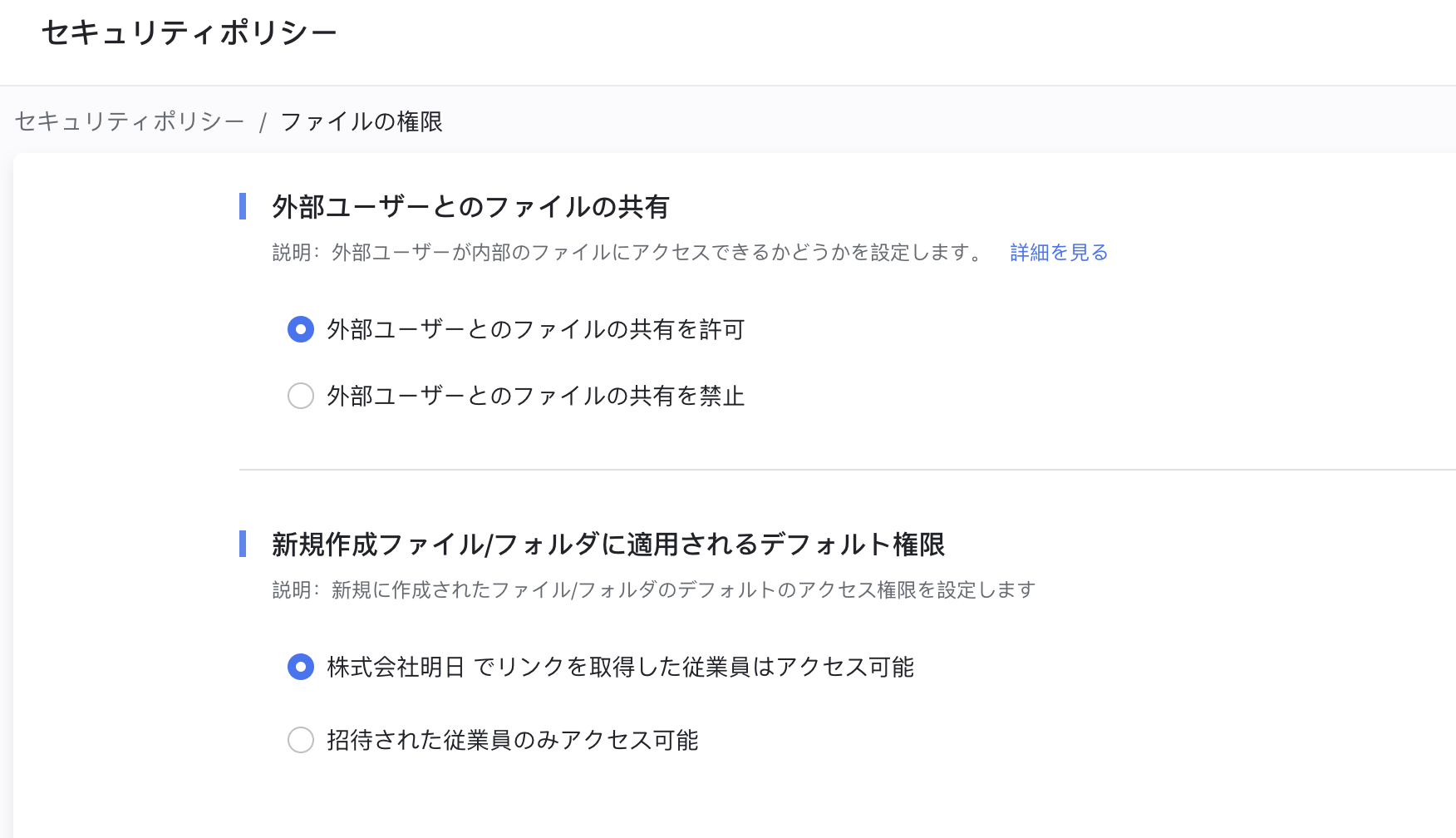Click the default access permission description text
Image resolution: width=1456 pixels, height=838 pixels.
click(x=653, y=590)
